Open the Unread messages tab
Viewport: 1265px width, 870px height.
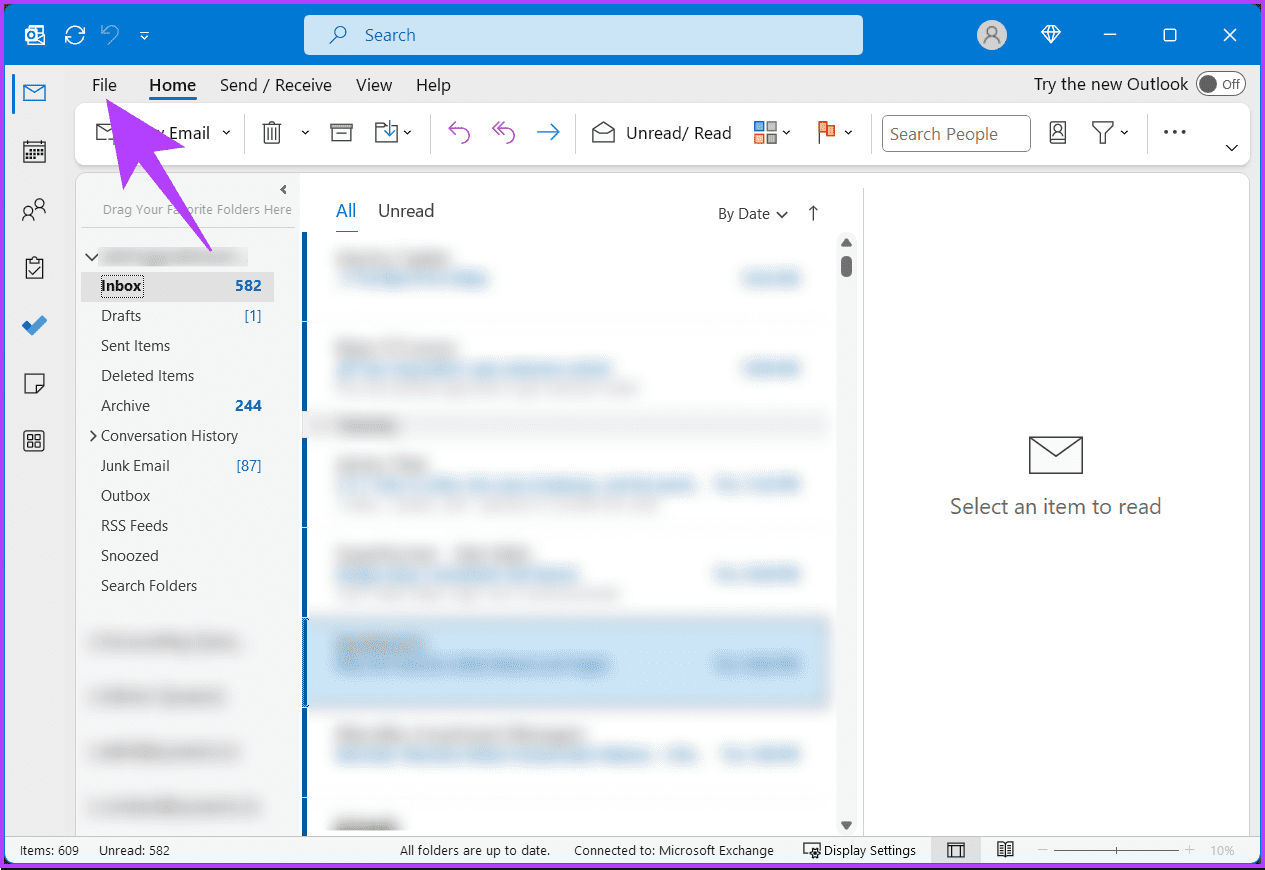tap(405, 210)
